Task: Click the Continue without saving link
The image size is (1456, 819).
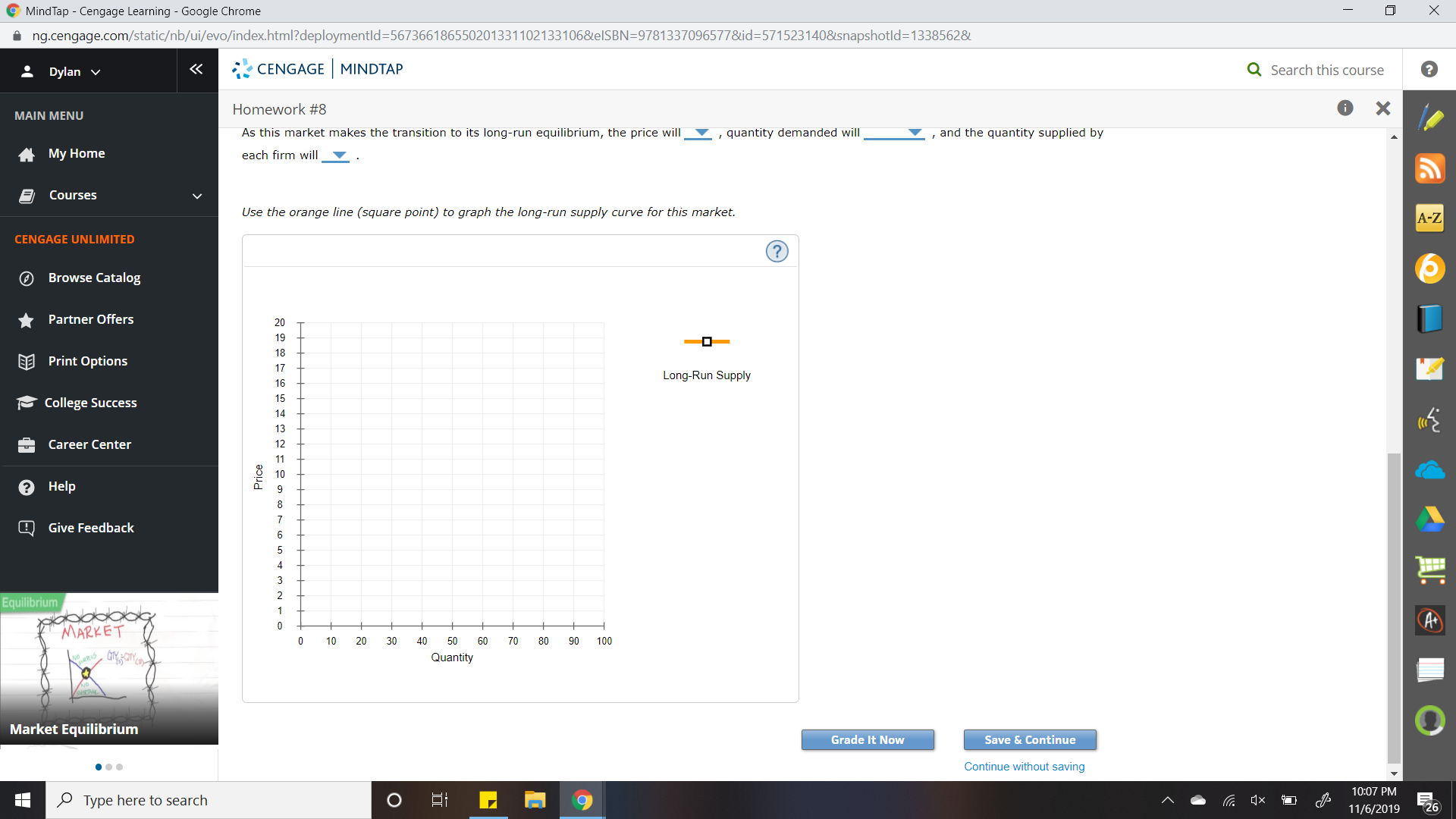Action: pos(1024,765)
